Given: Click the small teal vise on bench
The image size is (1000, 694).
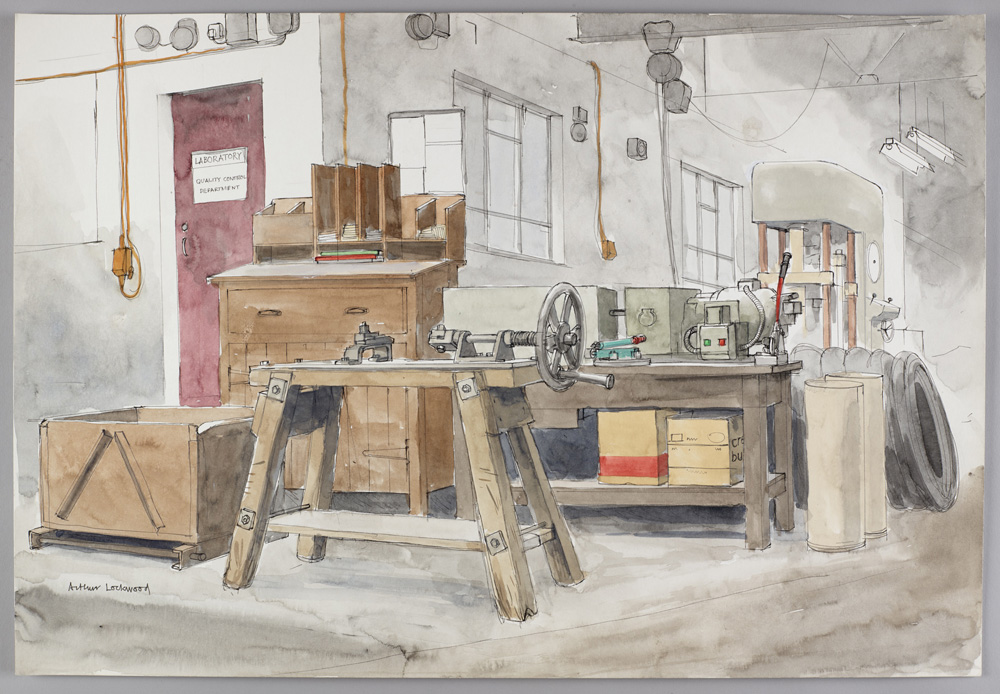Looking at the screenshot, I should [621, 349].
